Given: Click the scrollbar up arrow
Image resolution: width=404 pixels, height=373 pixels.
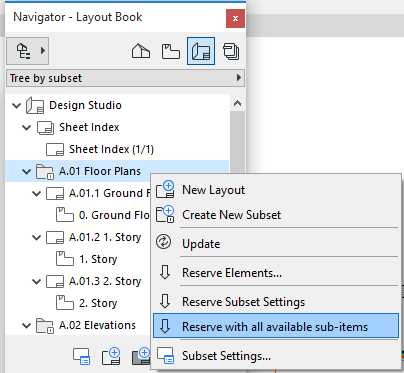Looking at the screenshot, I should pos(237,103).
